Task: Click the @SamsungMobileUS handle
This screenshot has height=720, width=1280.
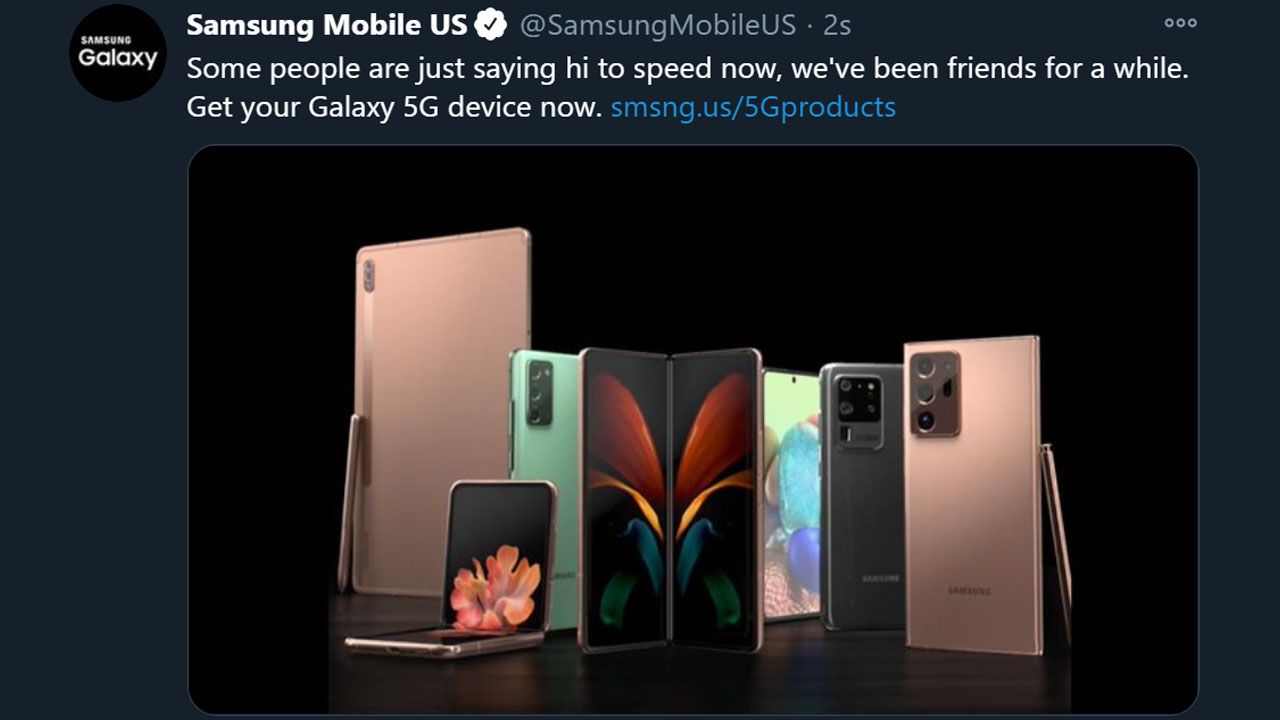Action: point(658,25)
